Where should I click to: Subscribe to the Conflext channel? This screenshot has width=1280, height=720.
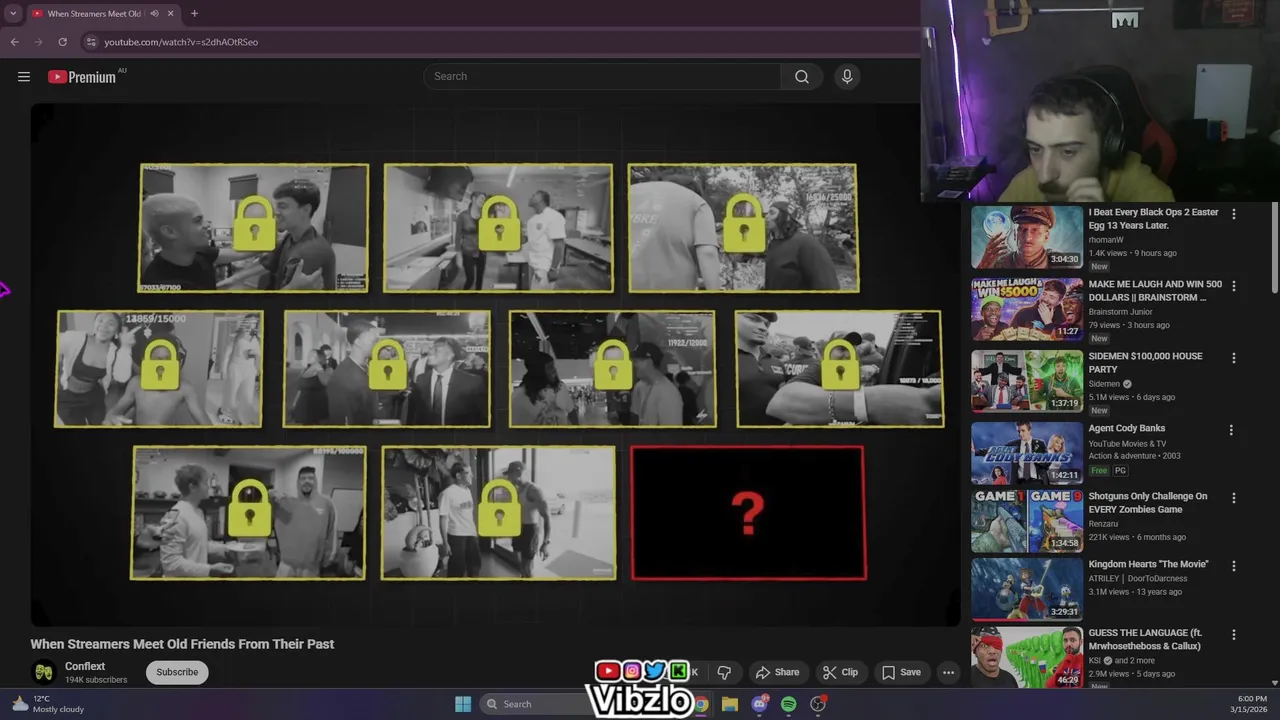tap(177, 673)
